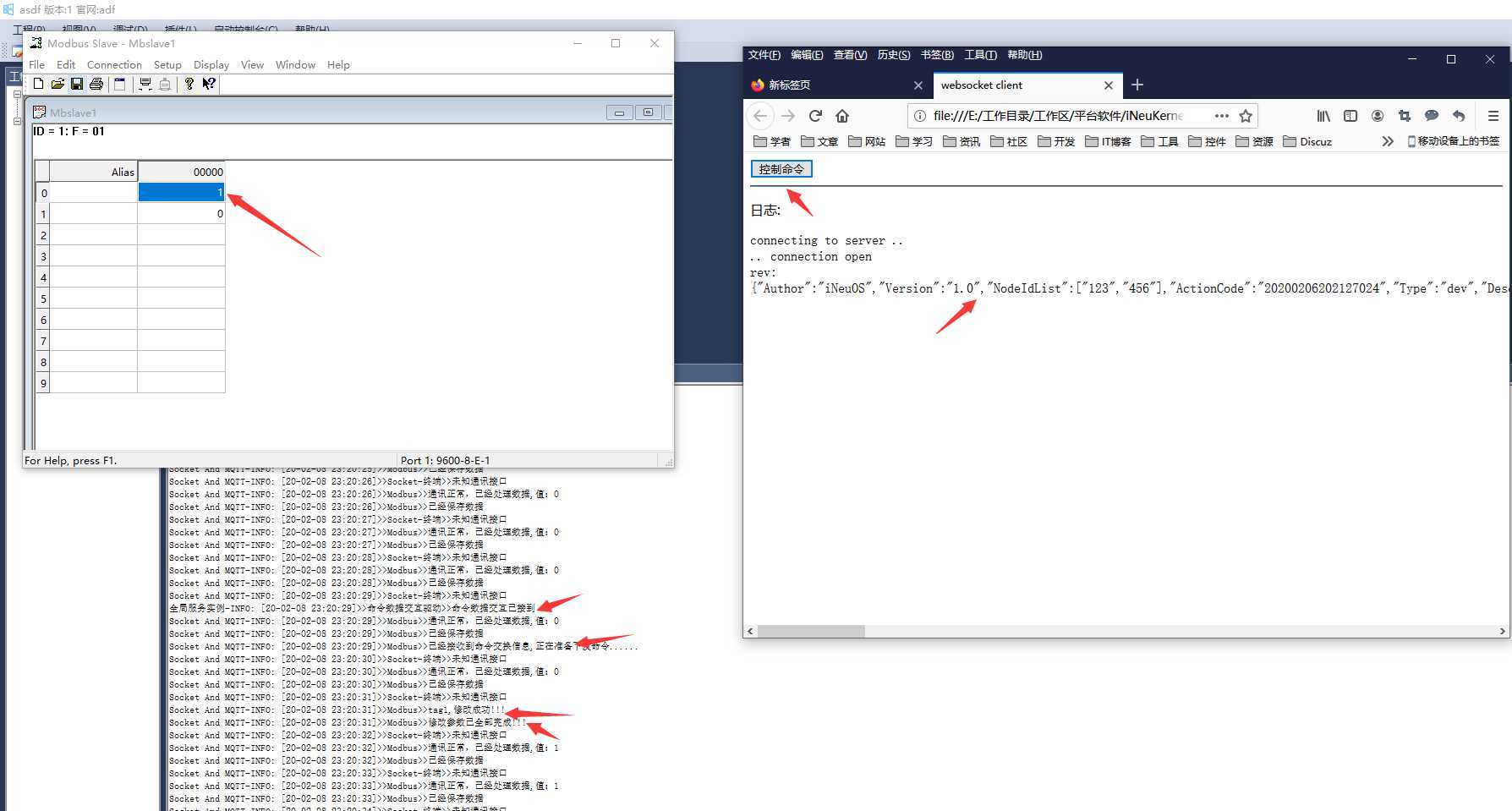Viewport: 1512px width, 811px height.
Task: Open the IT博客 bookmark folder
Action: point(1108,141)
